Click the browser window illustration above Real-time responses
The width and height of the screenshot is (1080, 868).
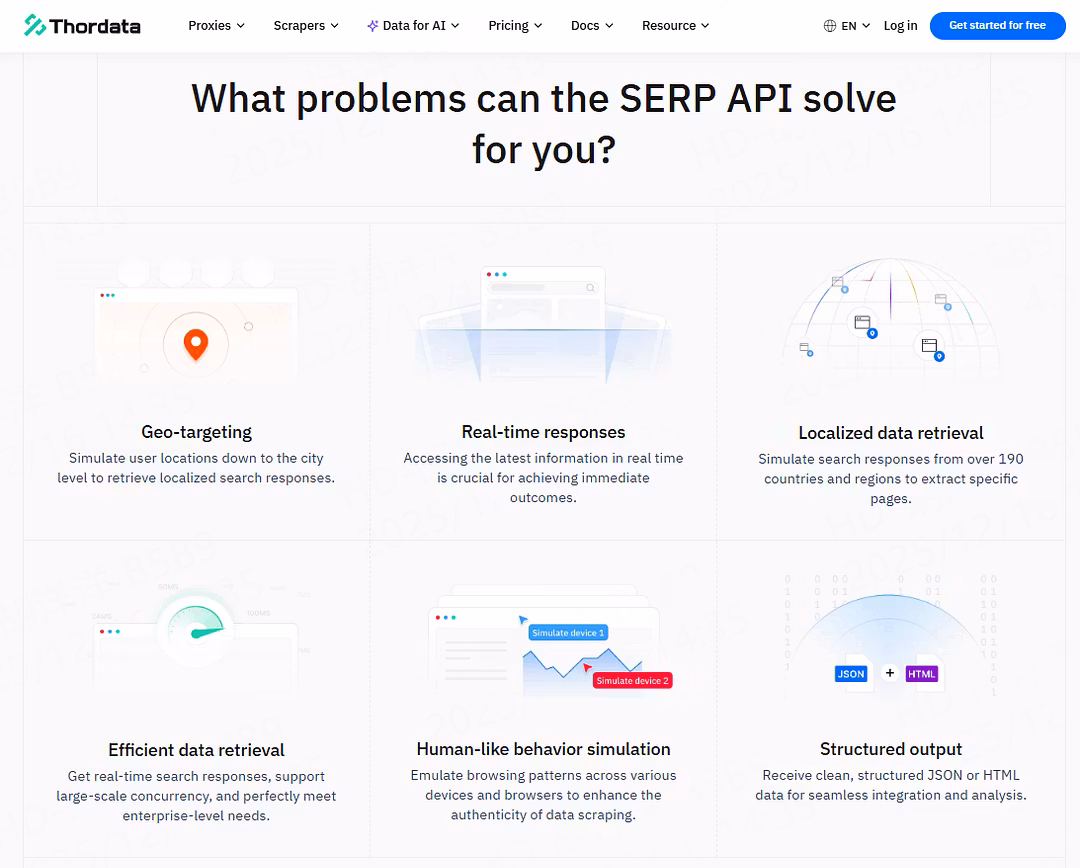543,320
